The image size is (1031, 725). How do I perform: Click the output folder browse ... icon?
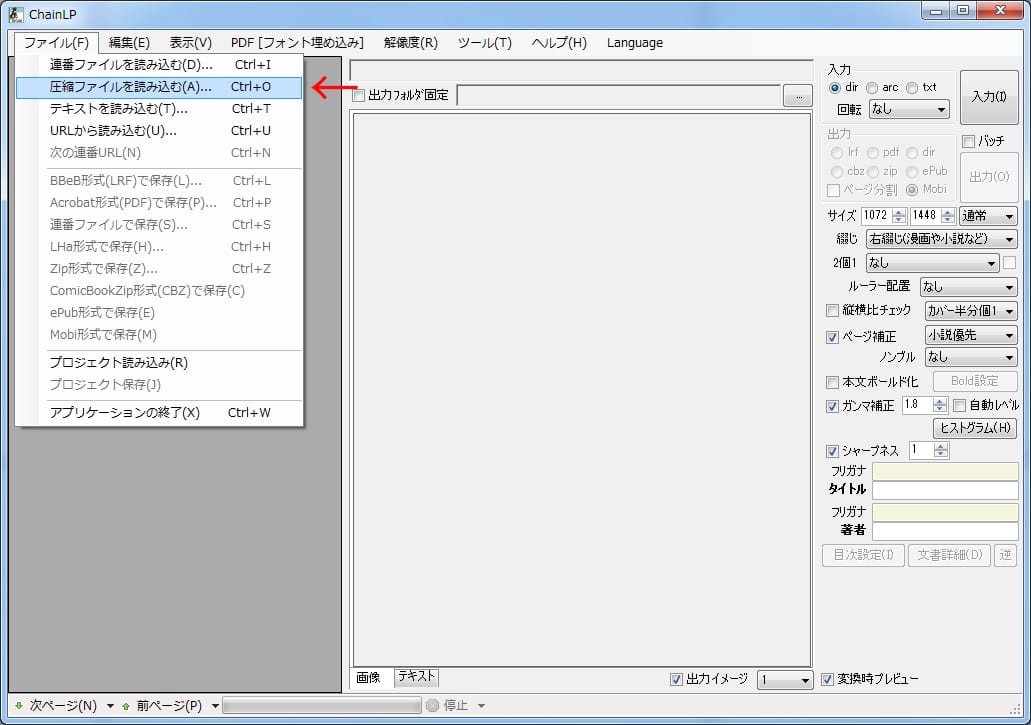[800, 95]
